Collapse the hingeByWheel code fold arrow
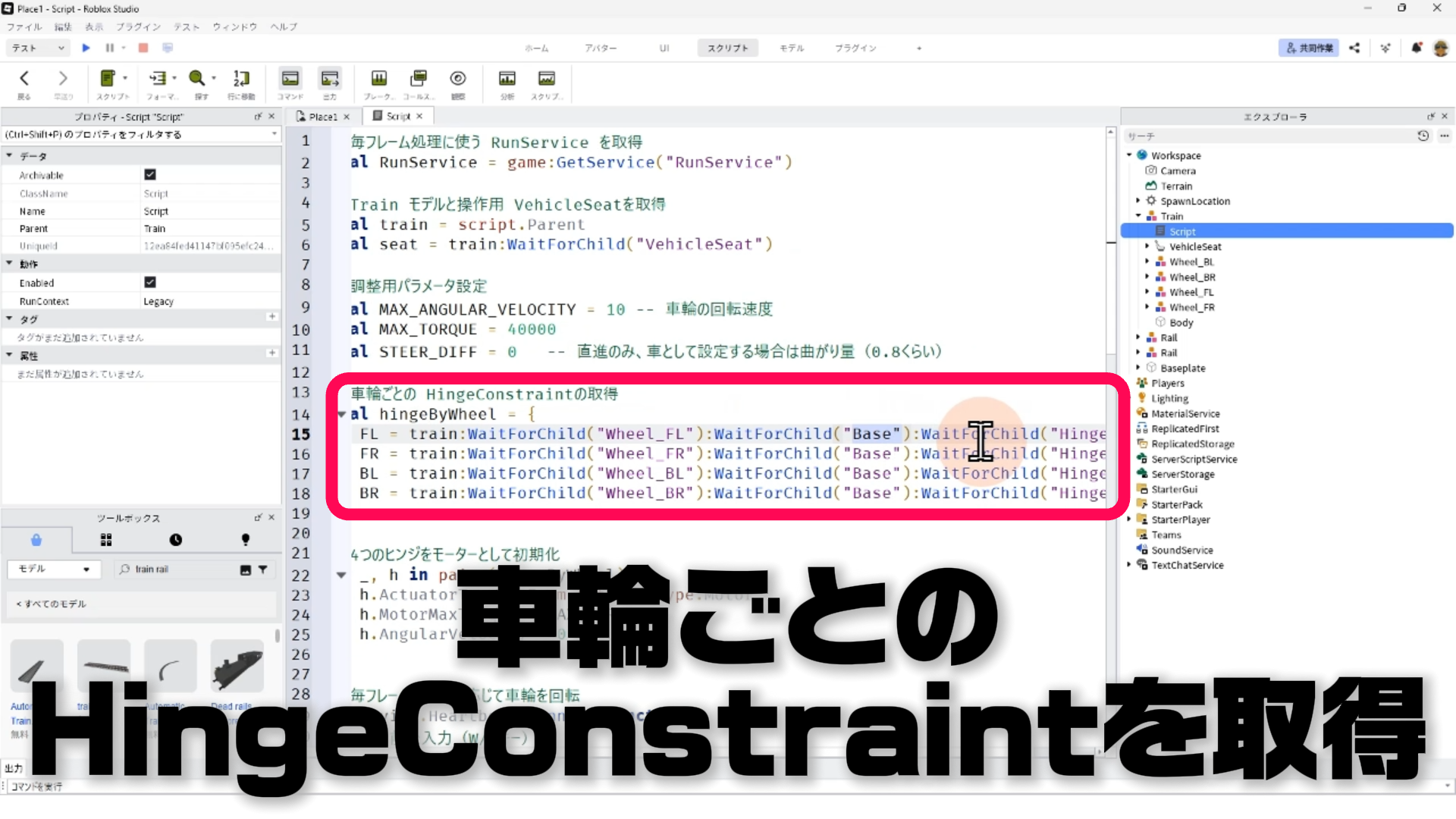Screen dimensions: 1456x819 pyautogui.click(x=342, y=415)
